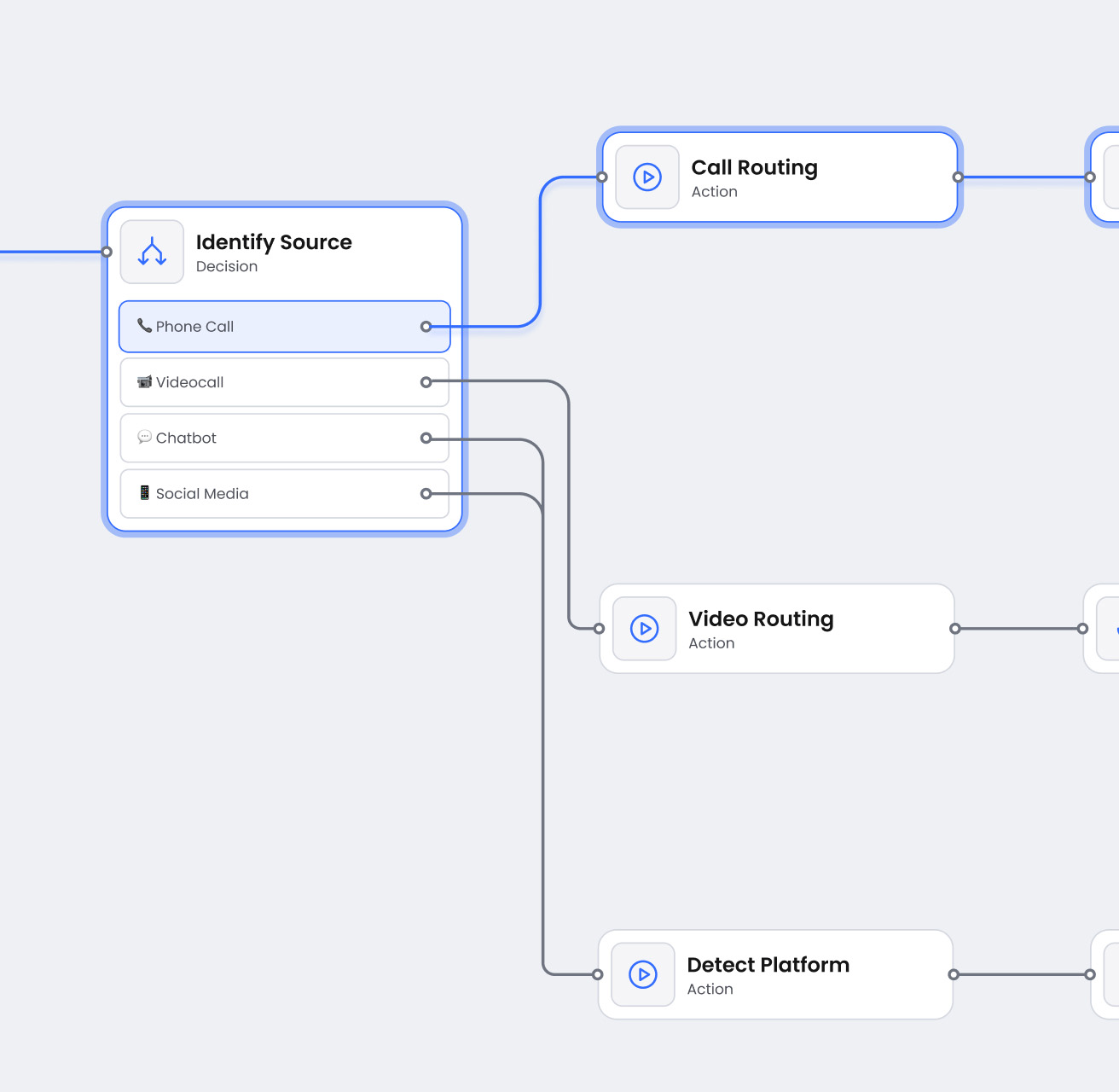Click the speech bubble icon beside Chatbot

click(x=144, y=437)
